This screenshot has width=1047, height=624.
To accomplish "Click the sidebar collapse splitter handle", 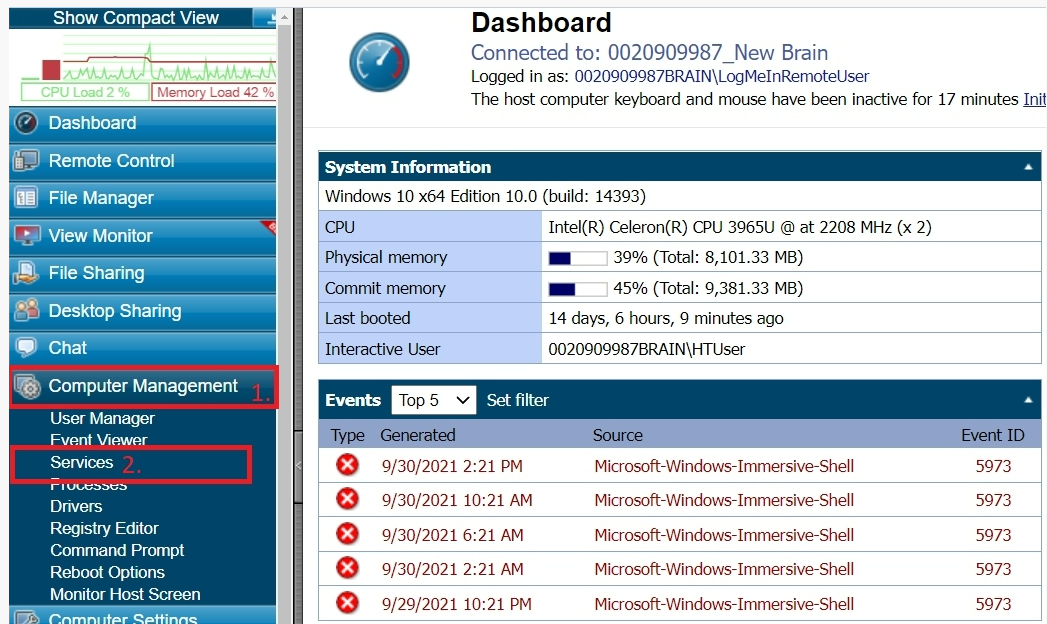I will [x=297, y=465].
